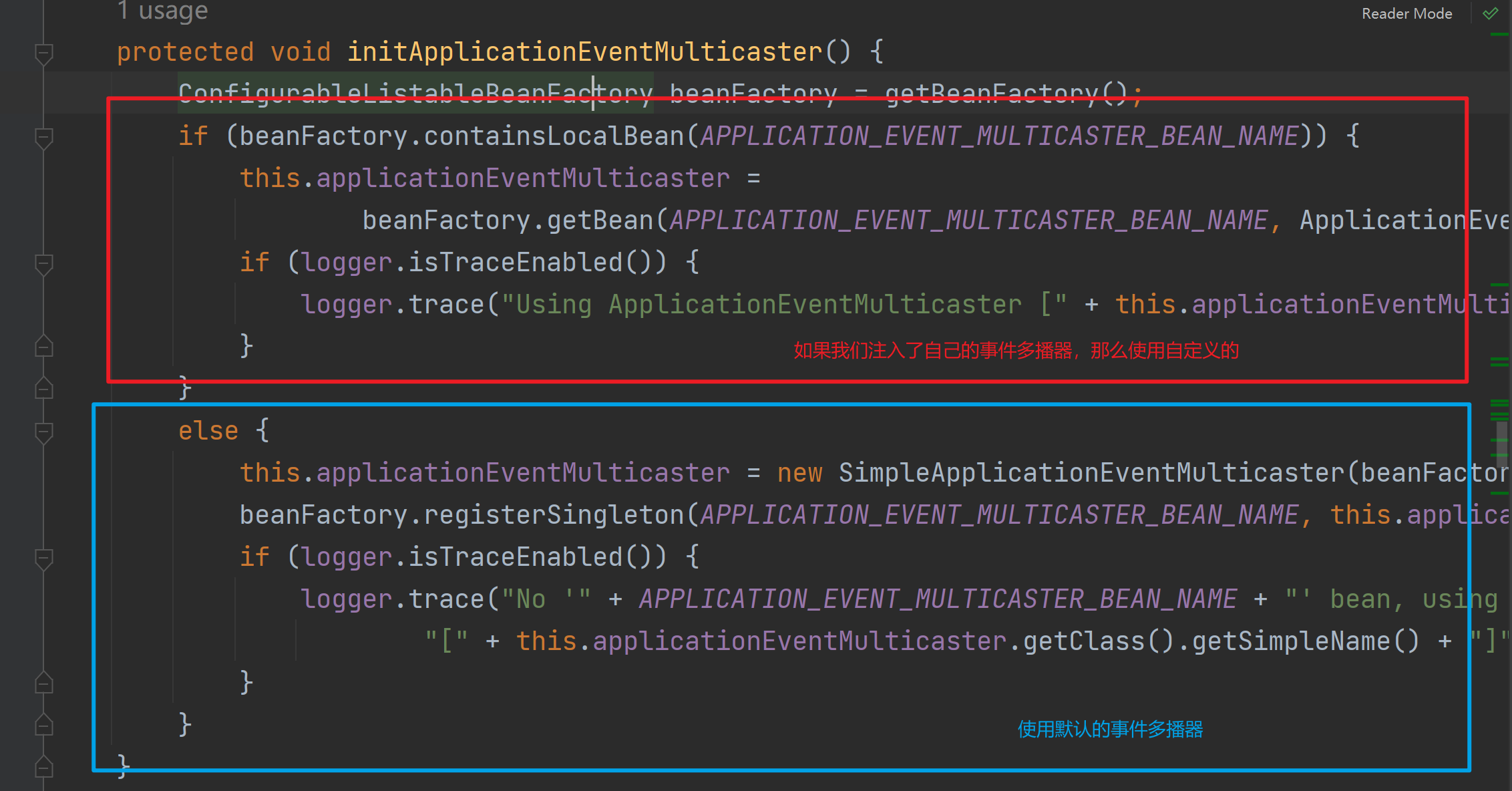Screen dimensions: 1512x791
Task: Click the Reader Mode label
Action: coord(1406,13)
